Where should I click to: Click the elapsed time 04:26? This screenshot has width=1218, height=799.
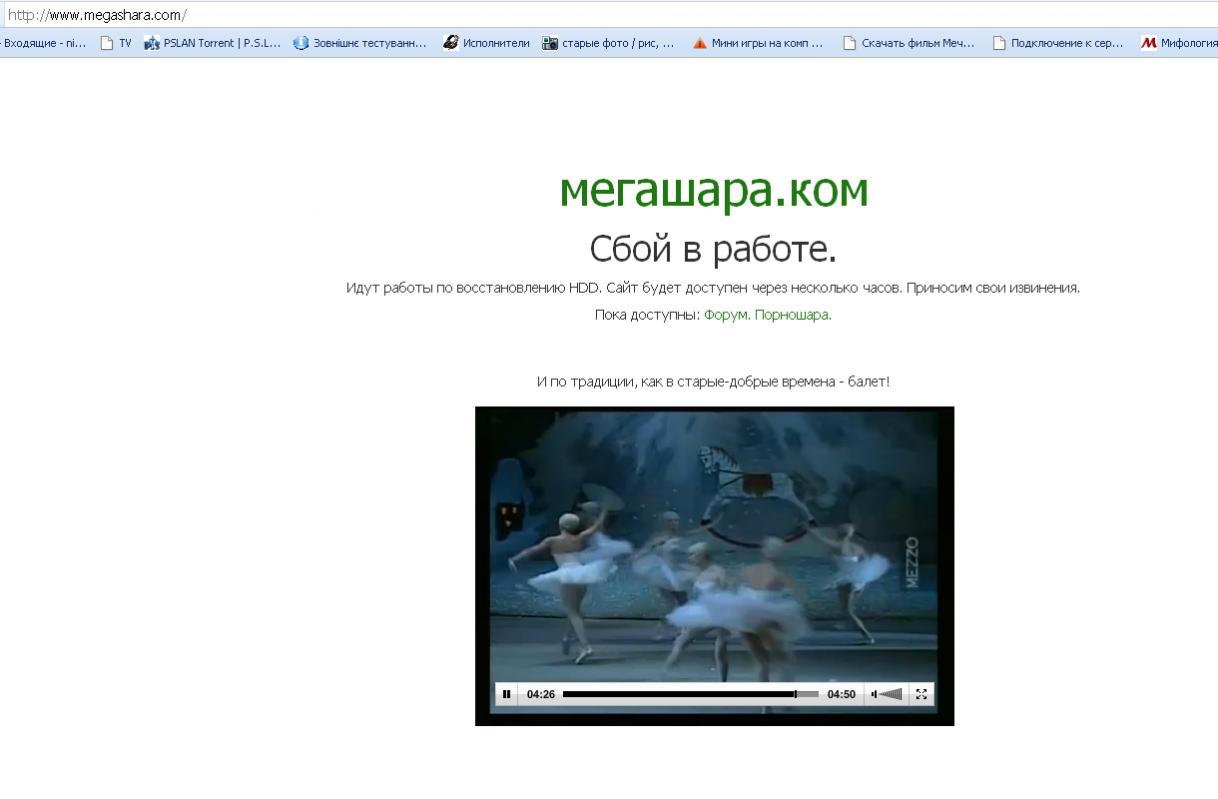click(541, 694)
